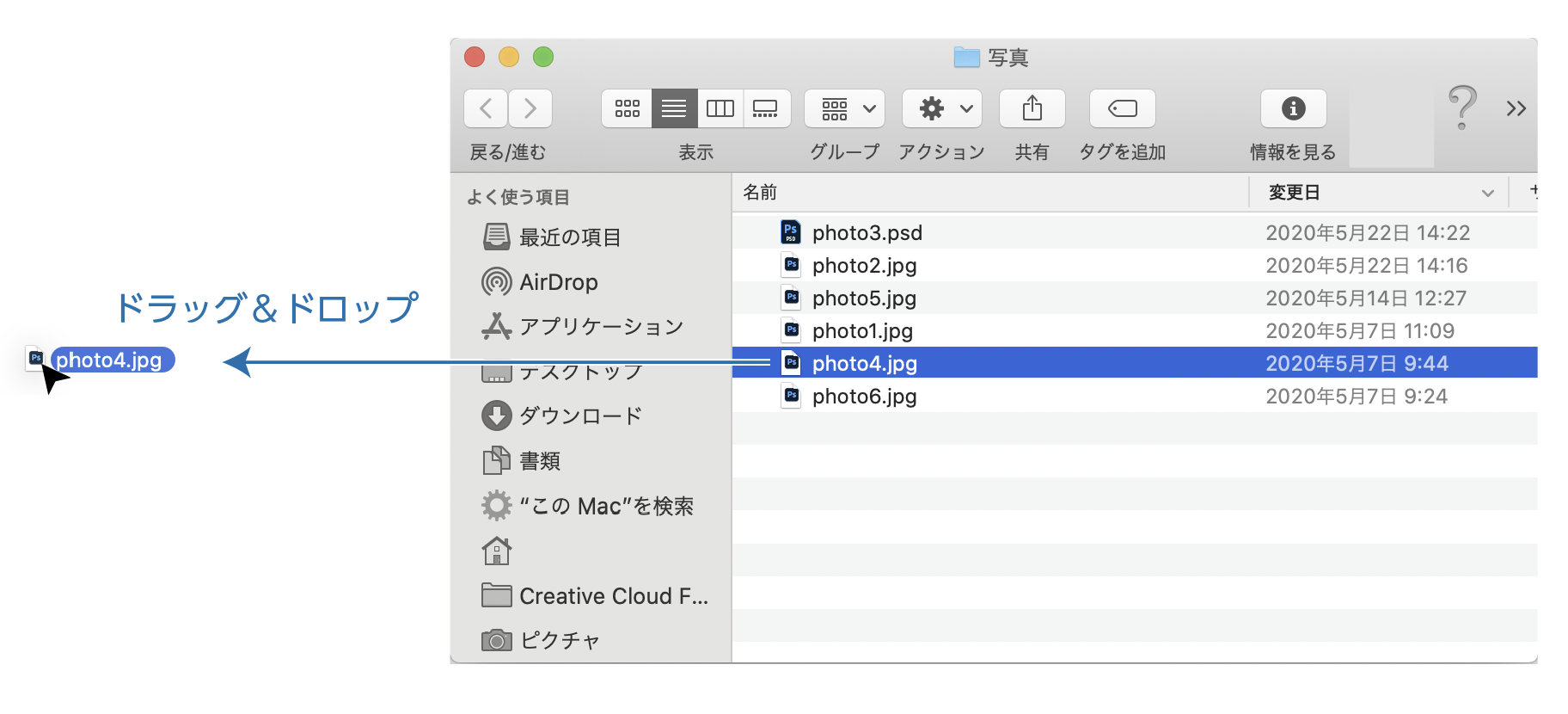
Task: Click the photo1.jpg file icon
Action: (x=792, y=330)
